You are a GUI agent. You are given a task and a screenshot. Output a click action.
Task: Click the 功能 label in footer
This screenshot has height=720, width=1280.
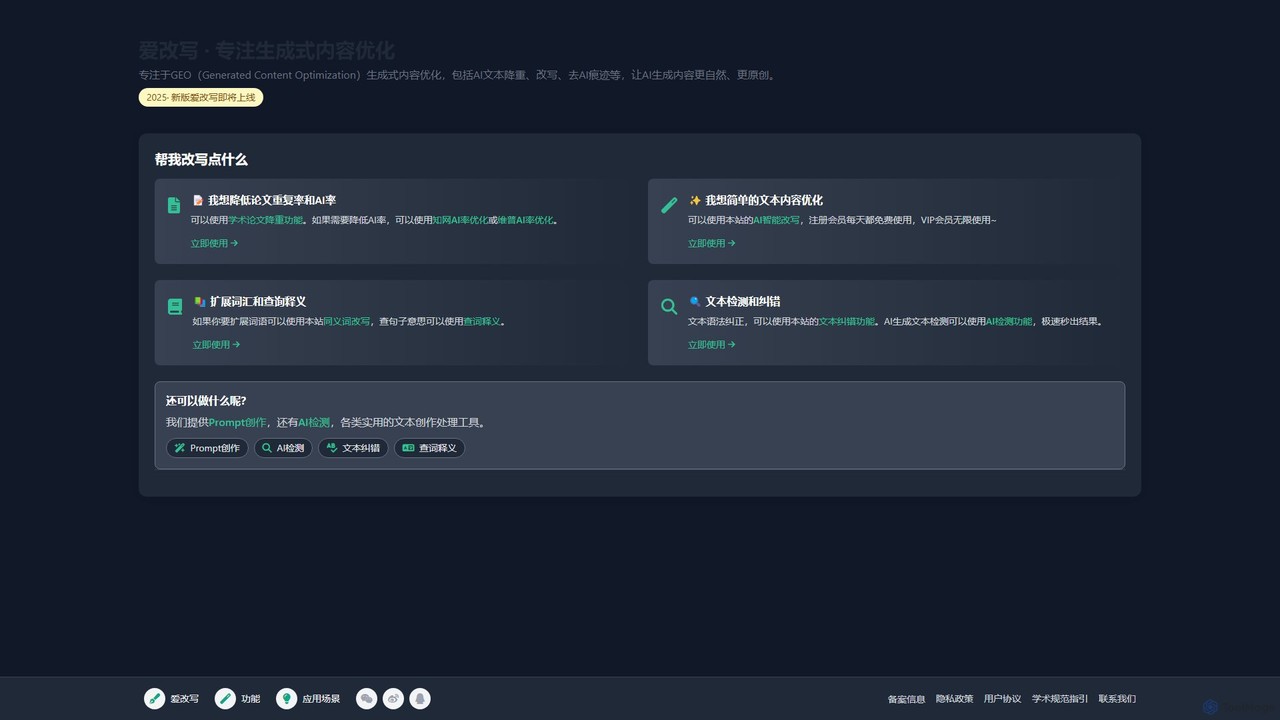(250, 699)
